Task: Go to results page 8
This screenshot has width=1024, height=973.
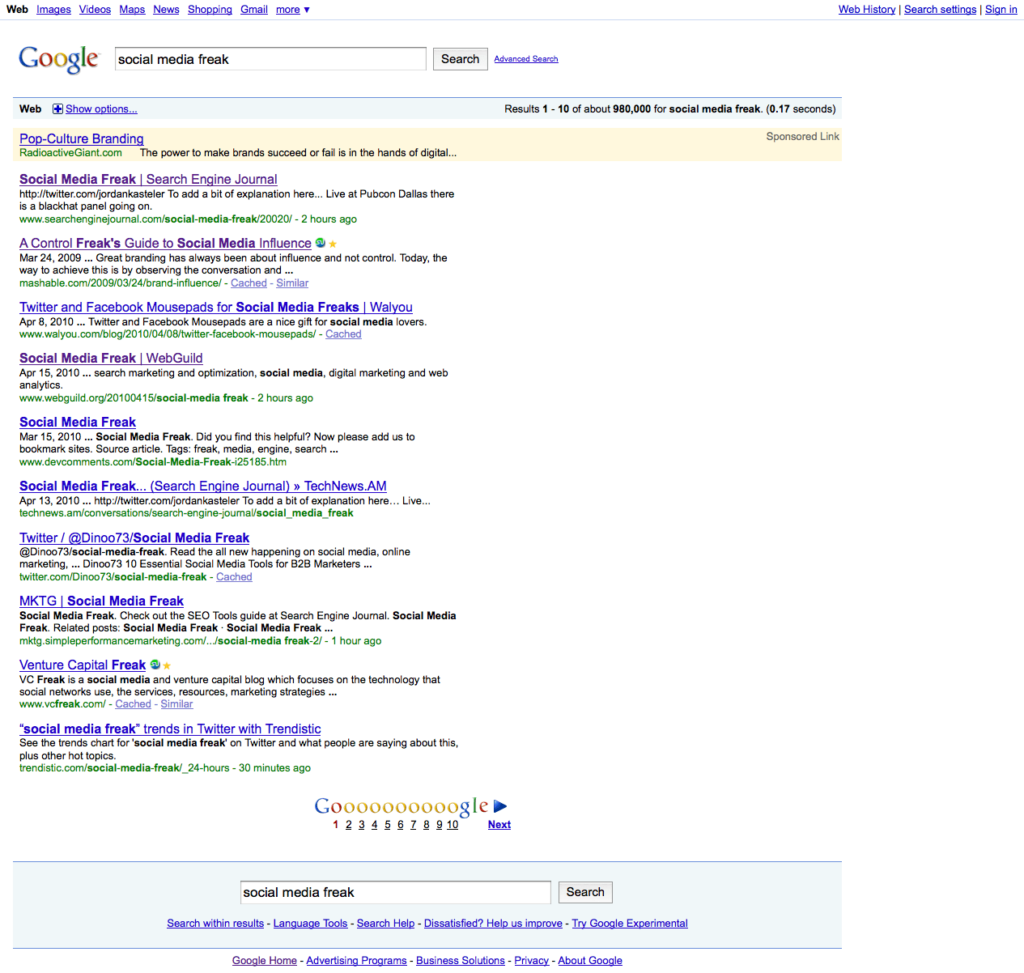Action: click(426, 825)
